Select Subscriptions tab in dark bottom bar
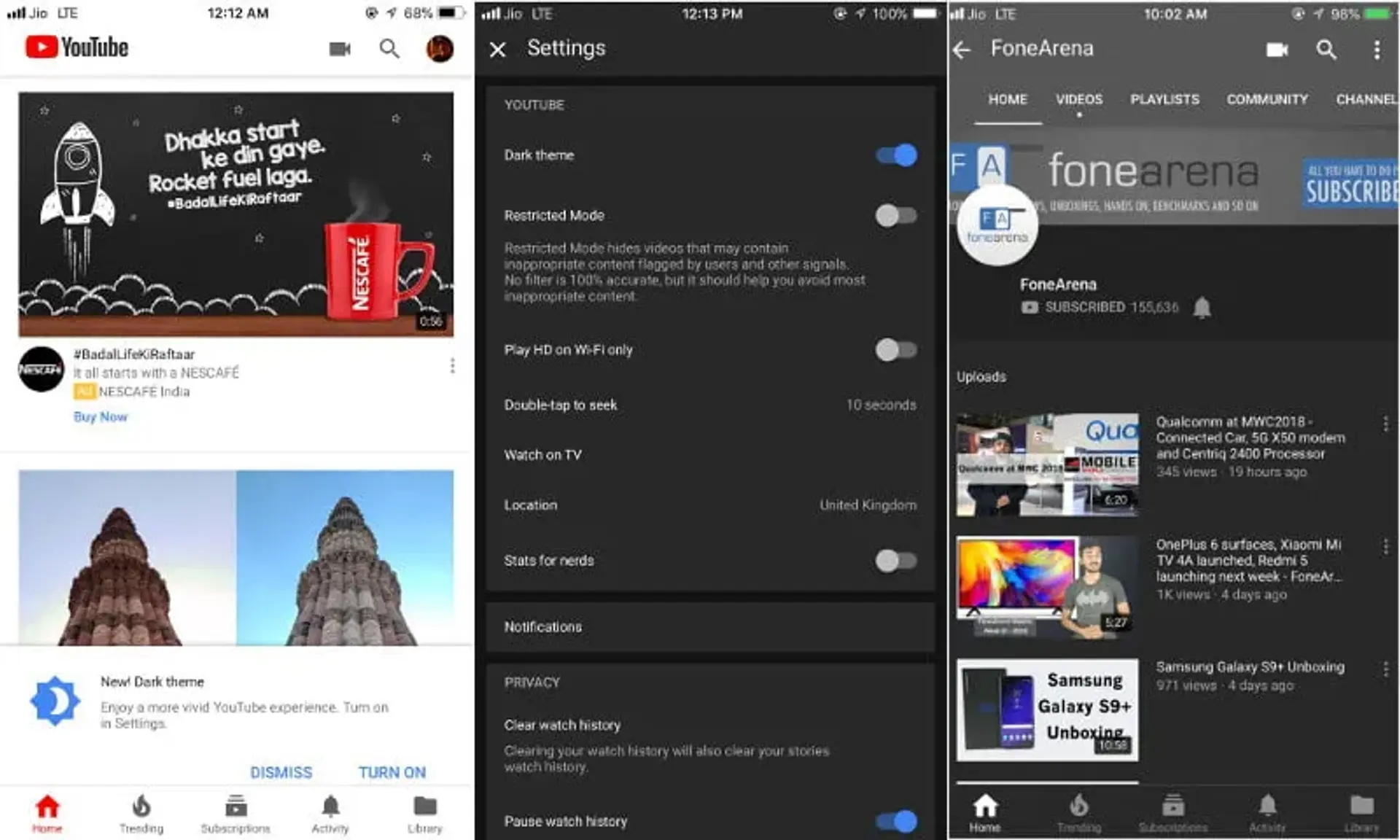 (1173, 813)
